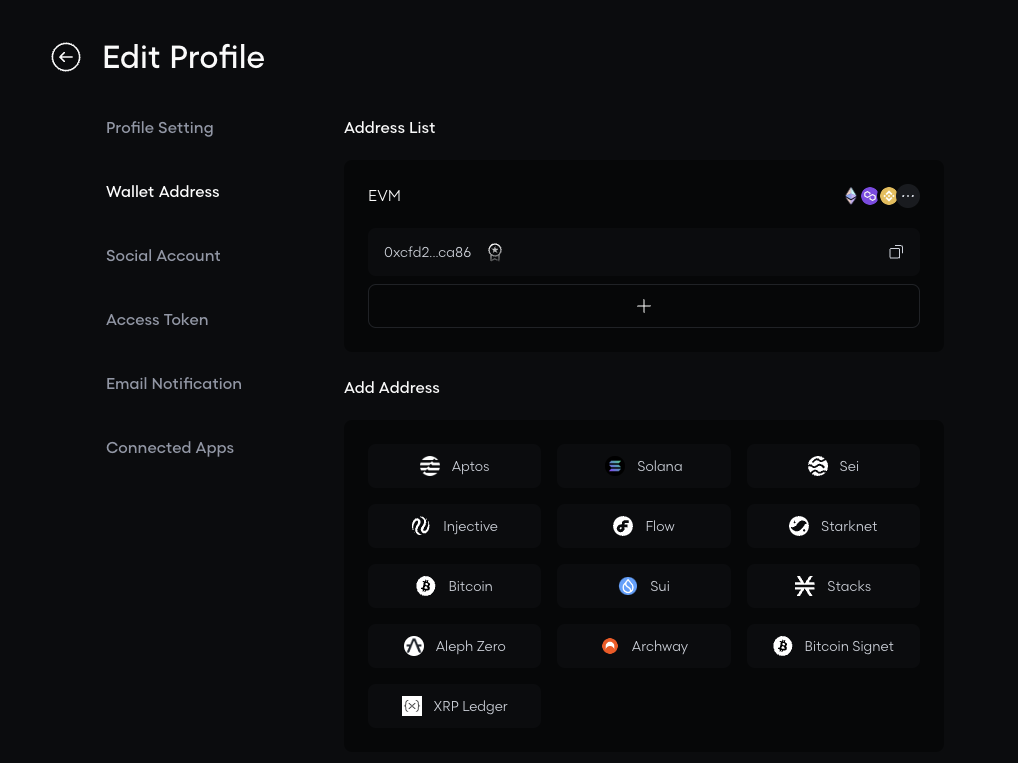1018x763 pixels.
Task: Click the EVM label
Action: pyautogui.click(x=384, y=195)
